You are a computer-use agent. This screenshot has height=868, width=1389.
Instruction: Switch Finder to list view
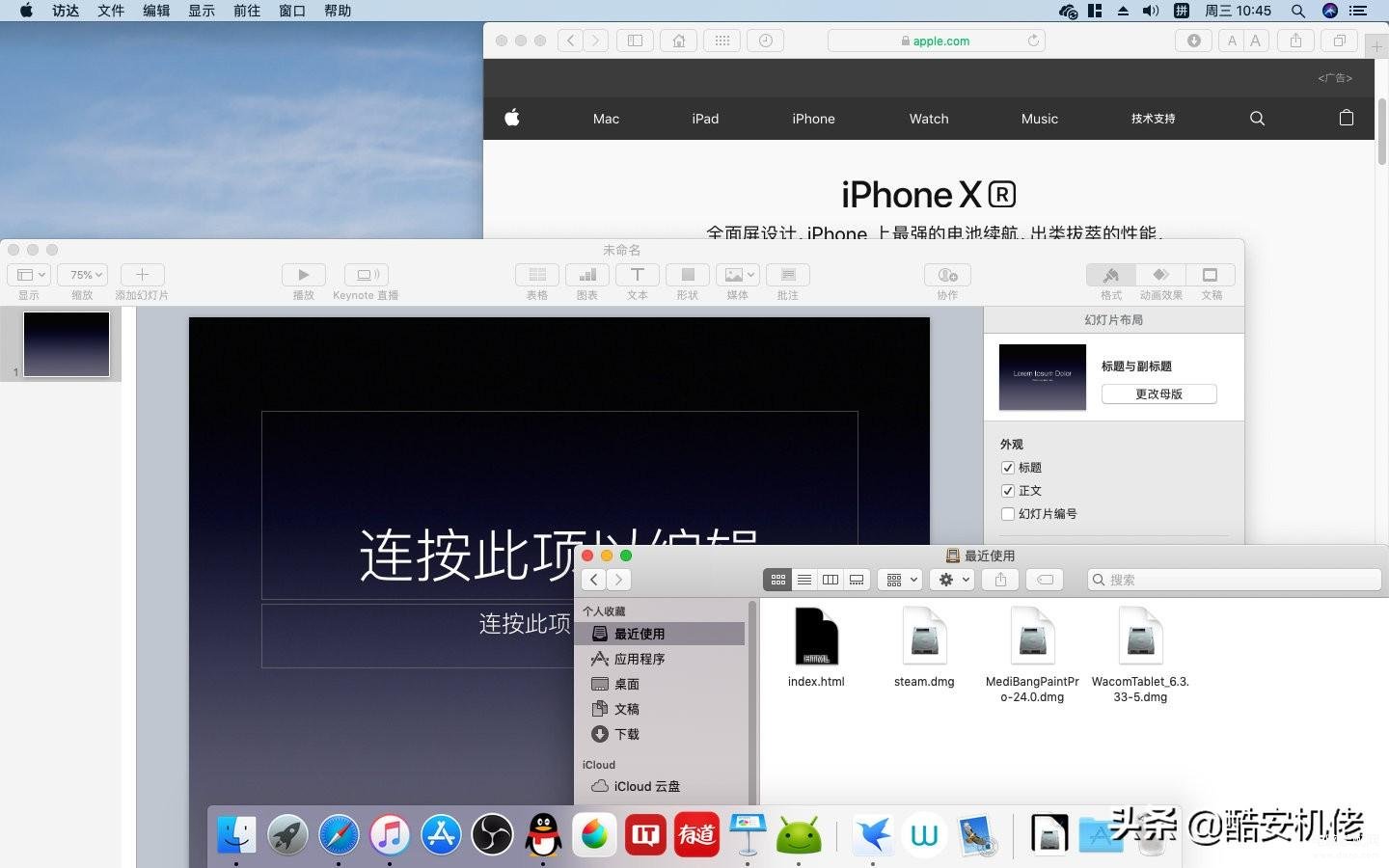coord(804,580)
